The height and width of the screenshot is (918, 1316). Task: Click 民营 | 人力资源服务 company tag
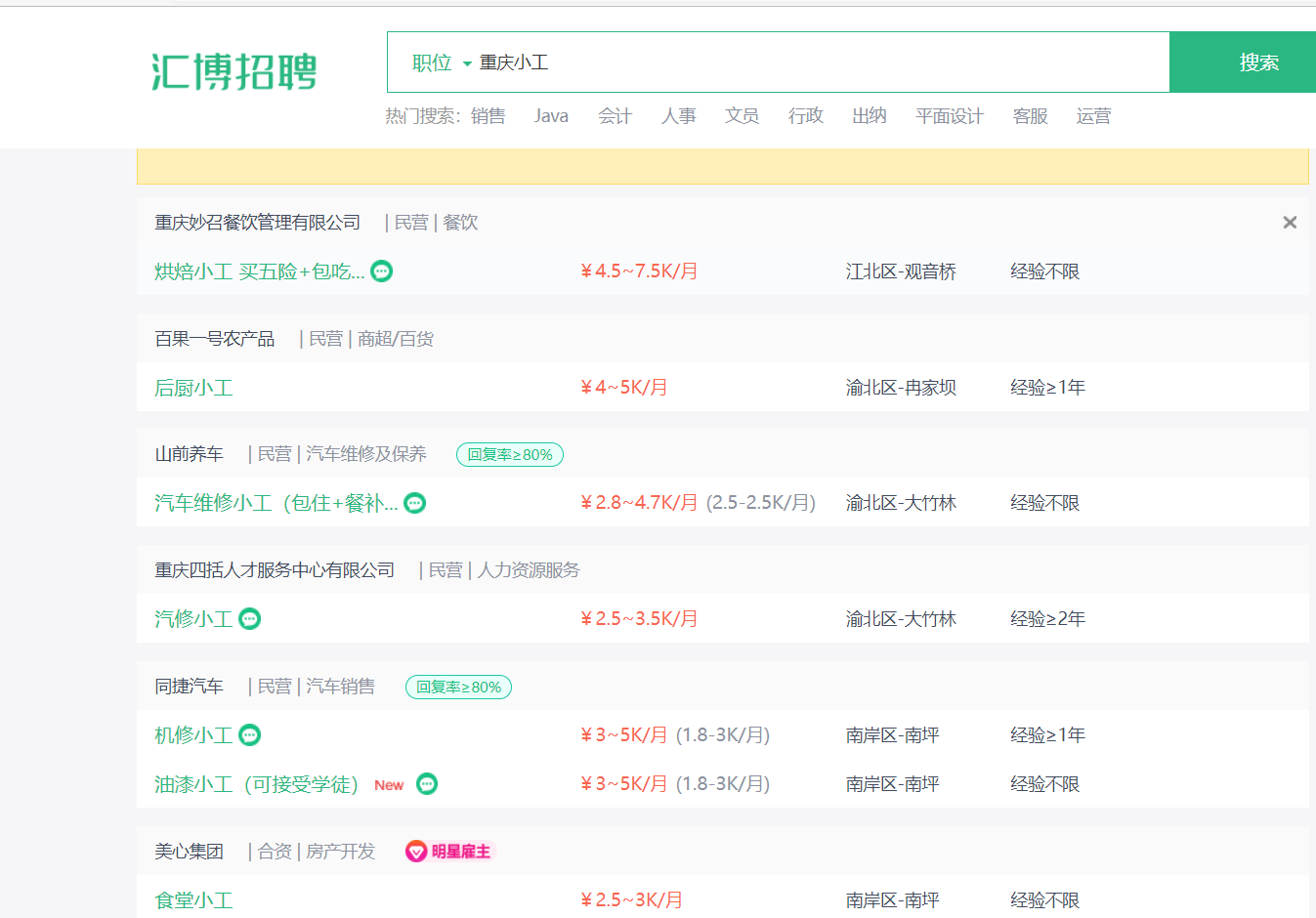click(x=500, y=570)
